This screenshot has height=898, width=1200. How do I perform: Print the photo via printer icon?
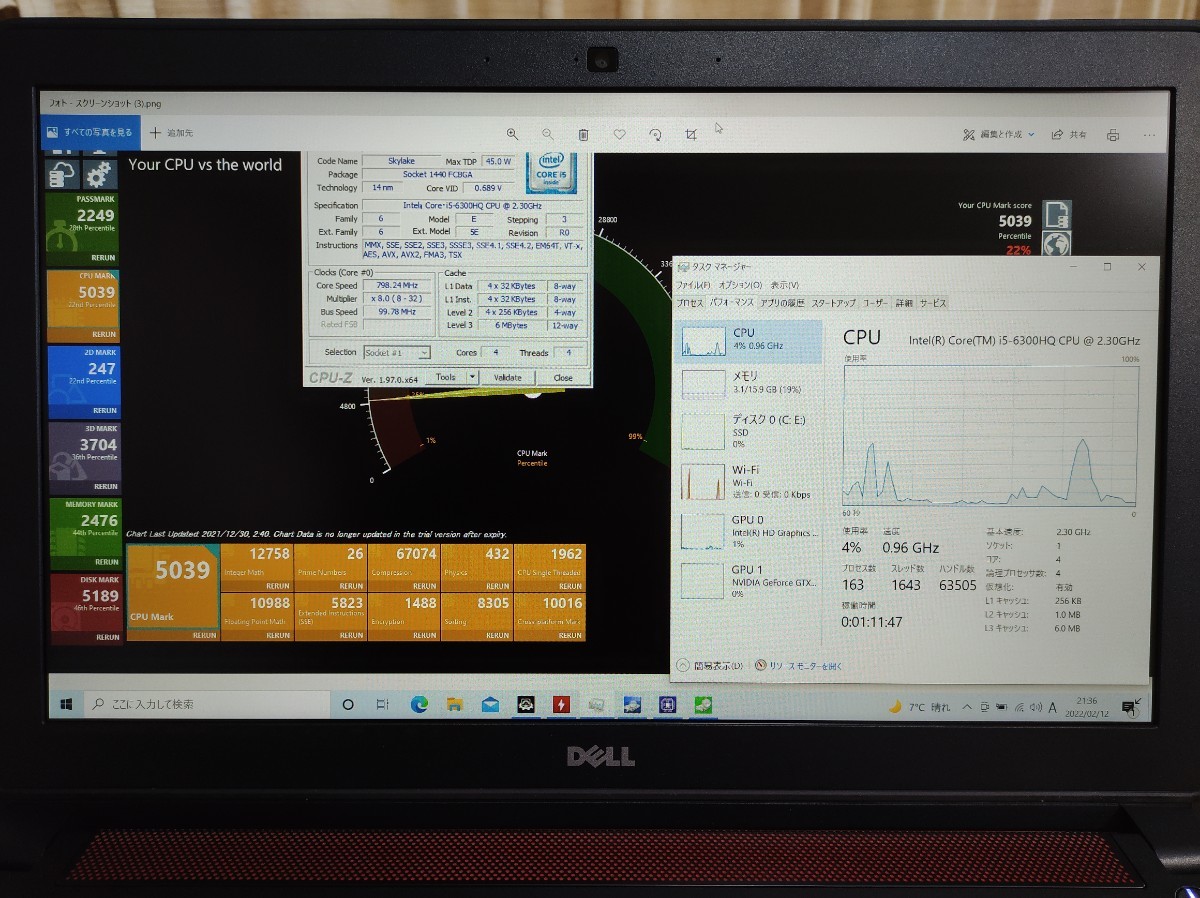tap(1113, 135)
